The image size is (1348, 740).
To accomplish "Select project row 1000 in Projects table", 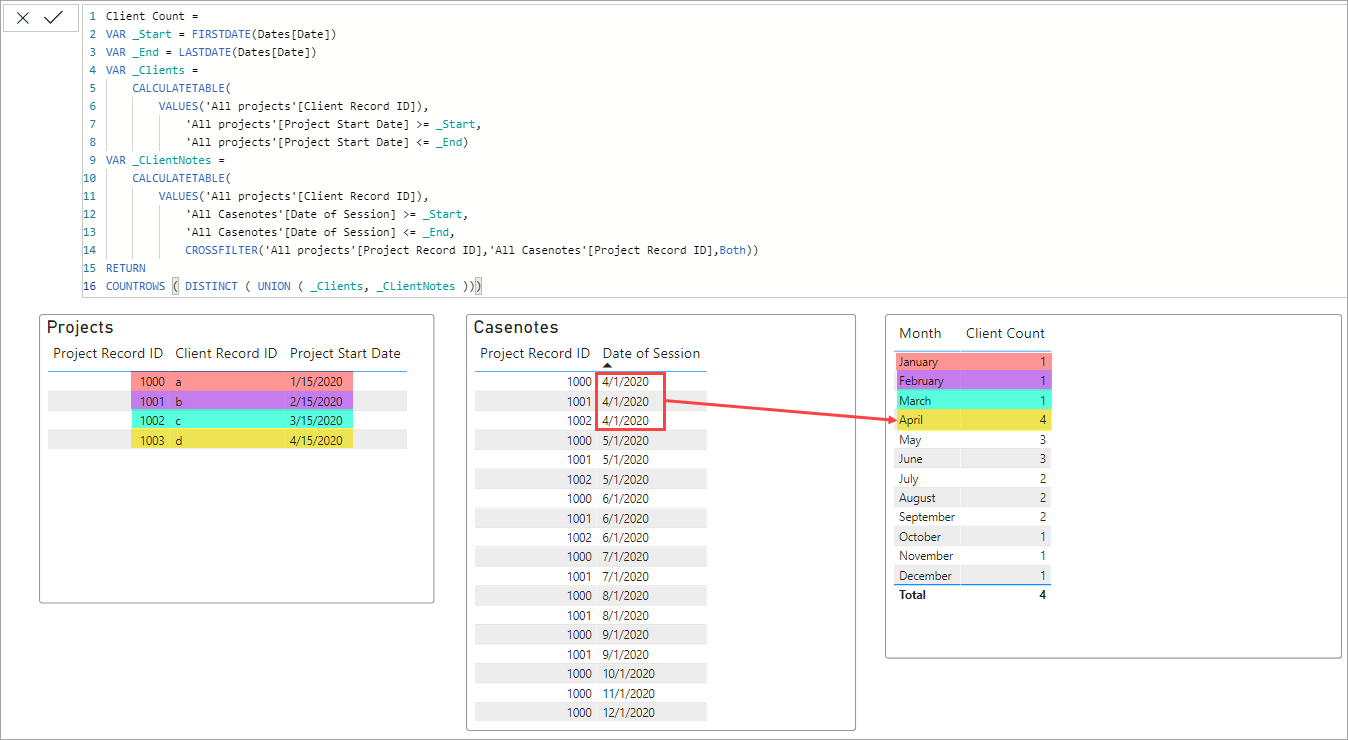I will (228, 382).
